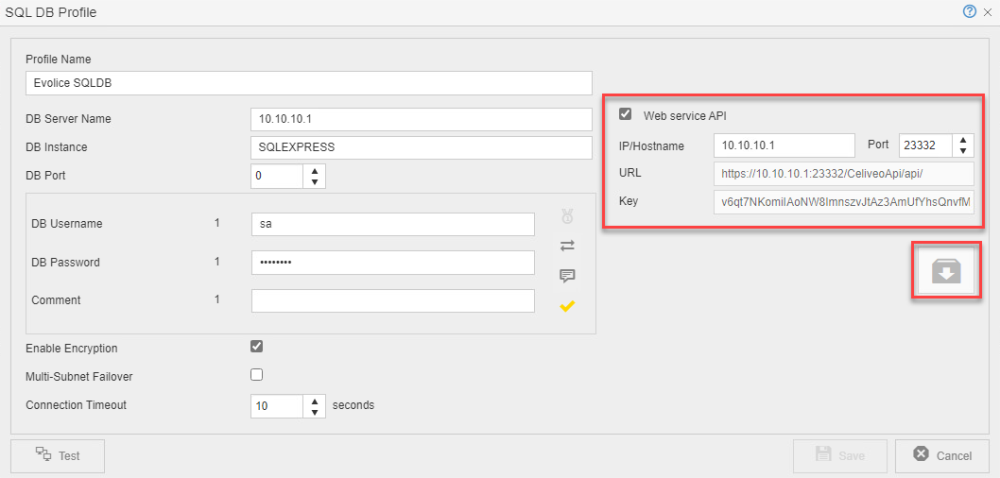Screen dimensions: 1000x478
Task: Click the comment bubble icon
Action: pos(567,275)
